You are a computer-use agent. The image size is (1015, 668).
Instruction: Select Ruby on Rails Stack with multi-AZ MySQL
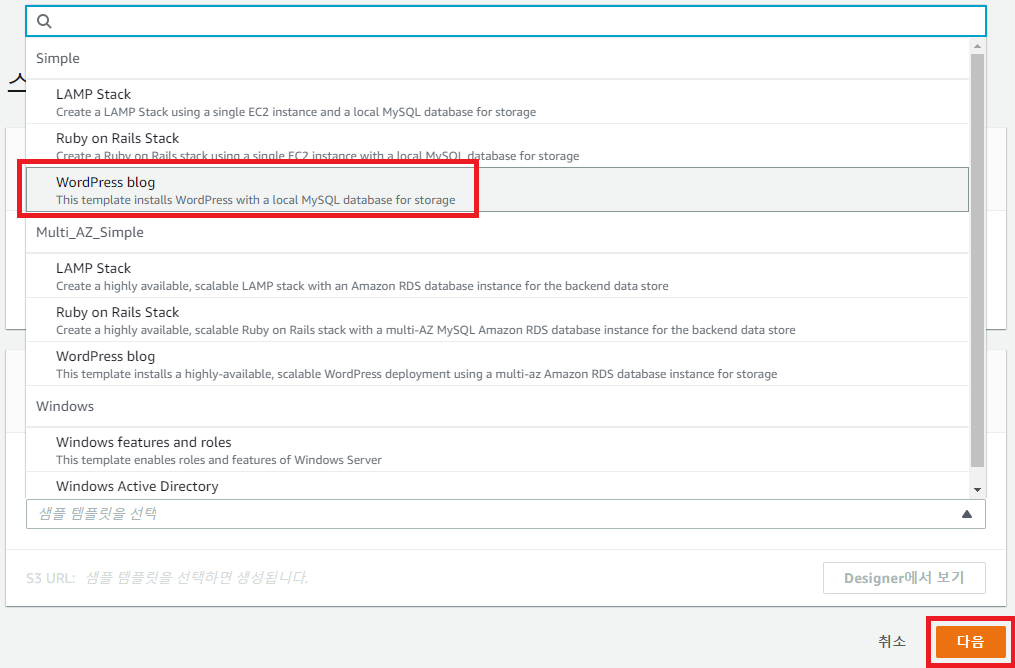click(x=497, y=320)
